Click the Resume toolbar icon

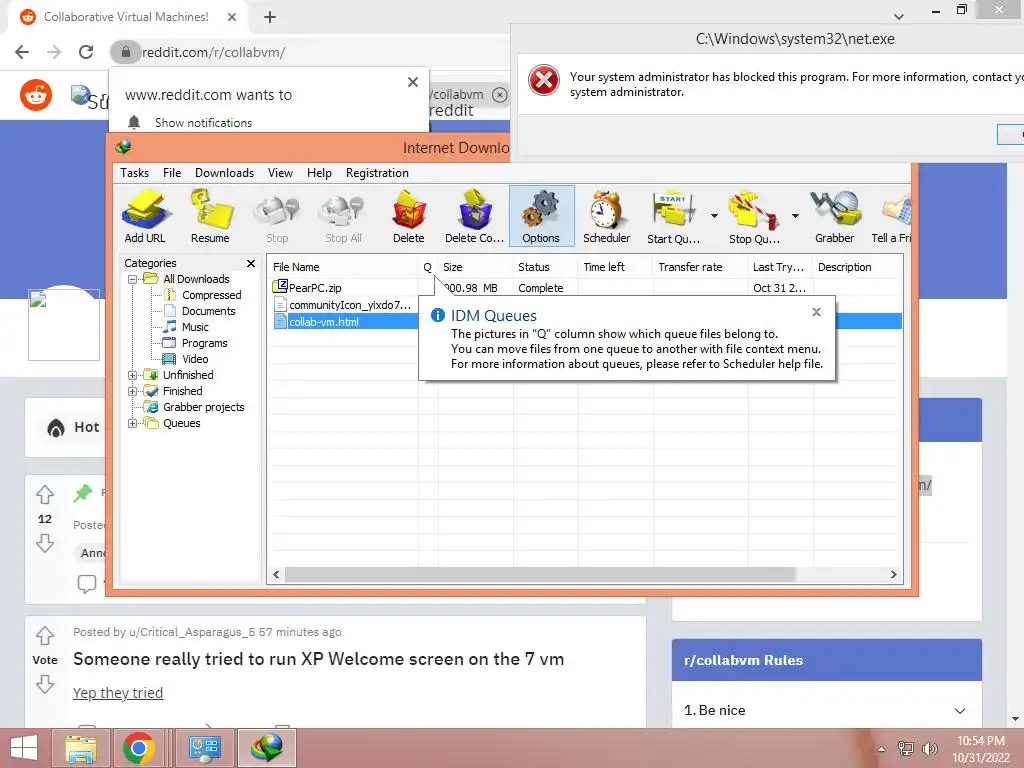coord(210,216)
